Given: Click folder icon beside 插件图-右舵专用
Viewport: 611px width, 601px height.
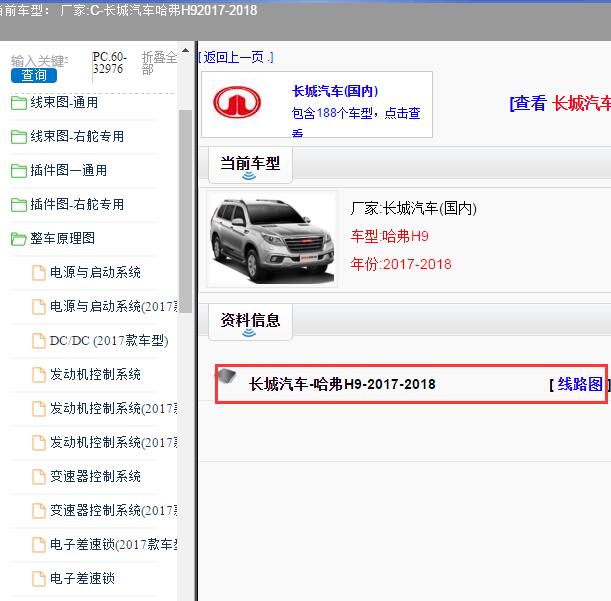Looking at the screenshot, I should (x=19, y=205).
